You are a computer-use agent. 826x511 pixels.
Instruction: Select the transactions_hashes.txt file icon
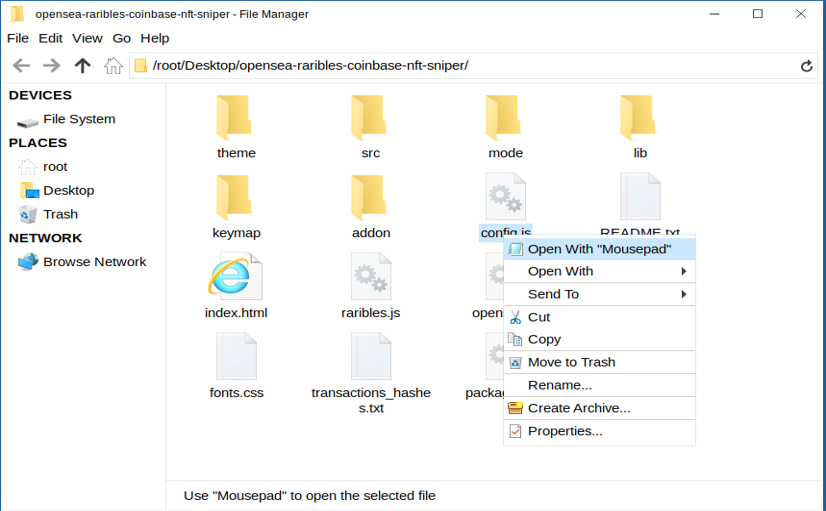371,357
